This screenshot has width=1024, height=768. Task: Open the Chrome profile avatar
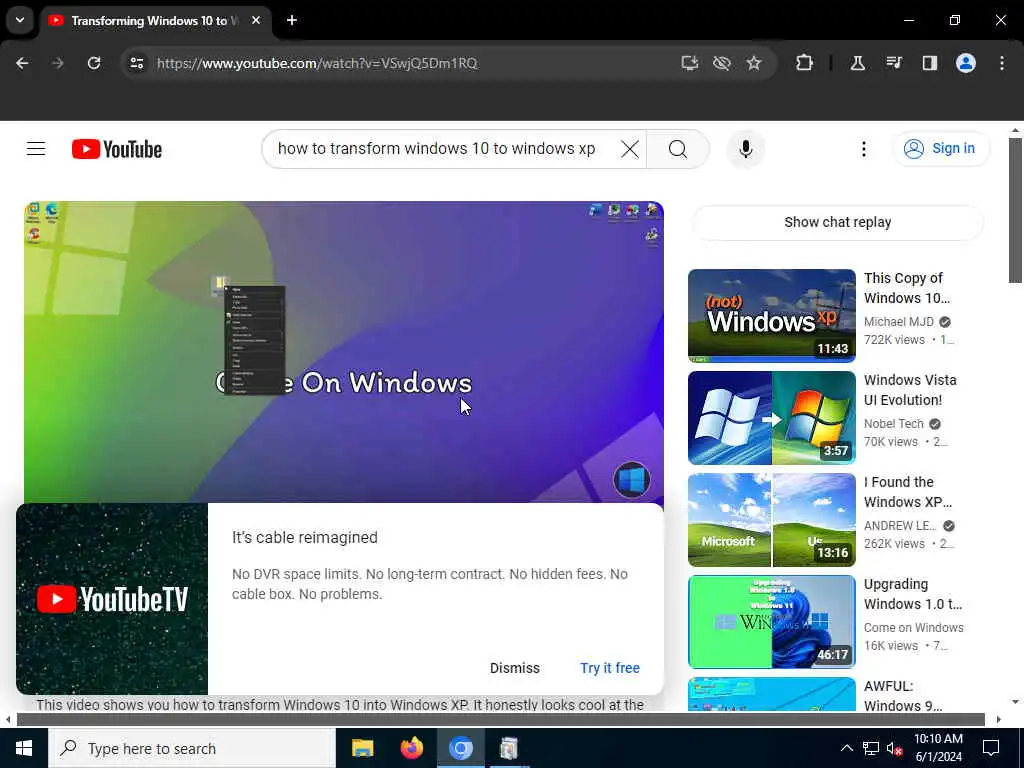click(x=966, y=63)
